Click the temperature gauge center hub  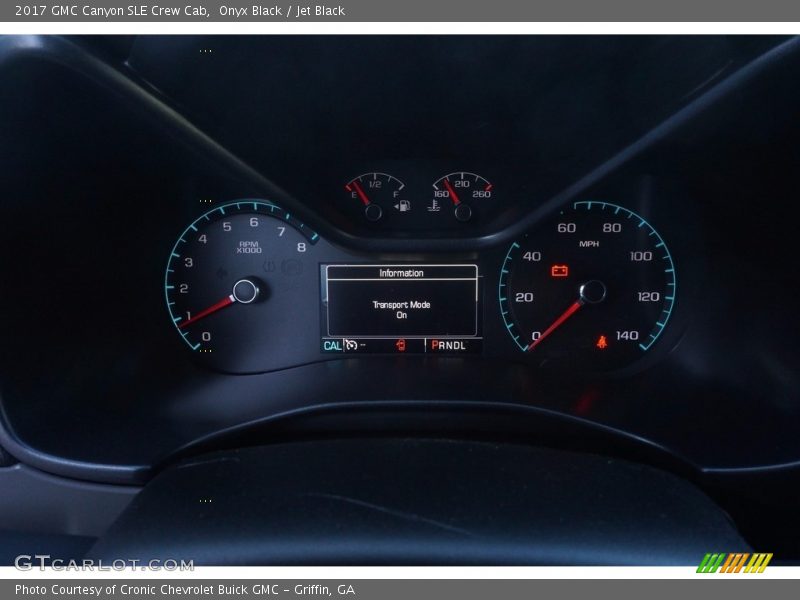tap(463, 212)
